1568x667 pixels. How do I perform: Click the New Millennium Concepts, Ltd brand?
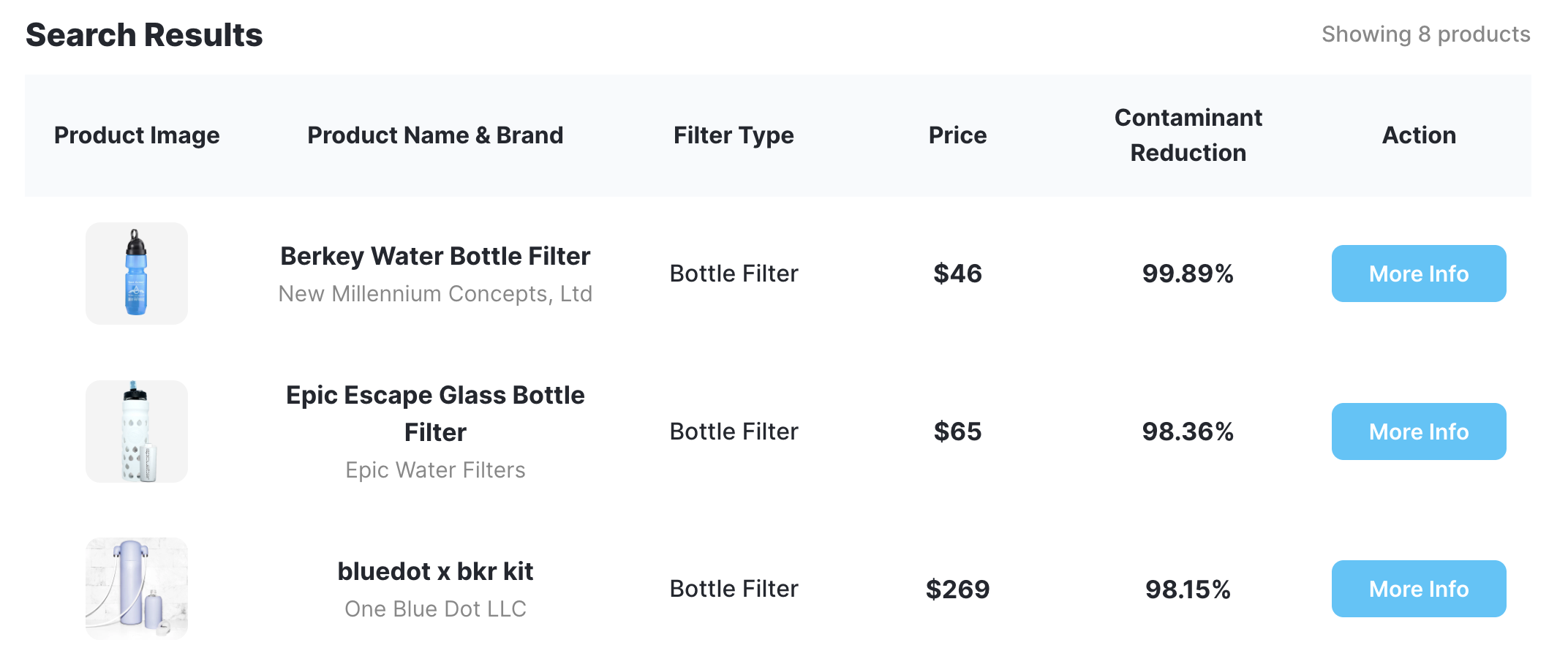[x=435, y=294]
